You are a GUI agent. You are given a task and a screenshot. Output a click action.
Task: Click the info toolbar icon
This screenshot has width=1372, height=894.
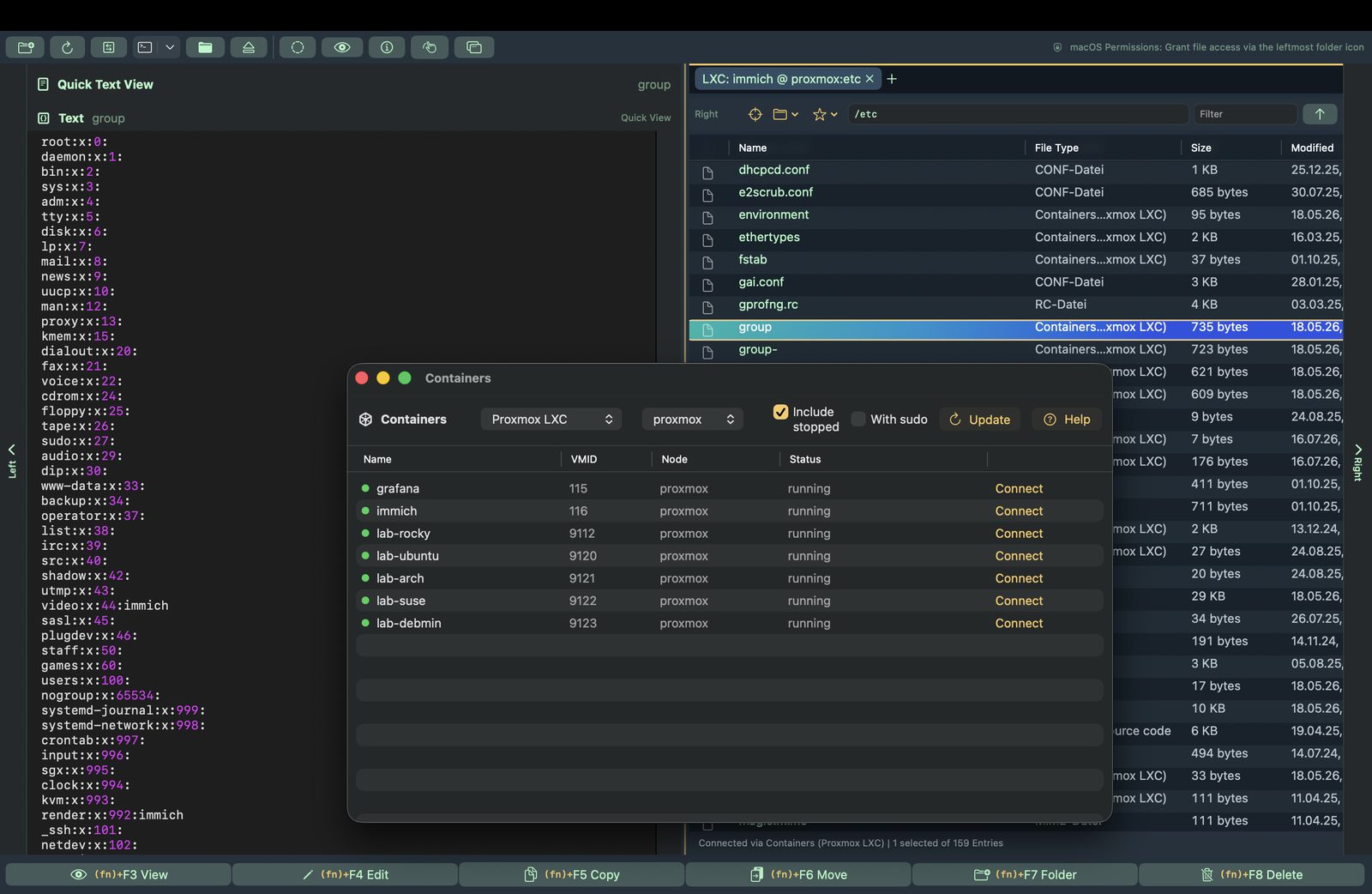(x=387, y=47)
